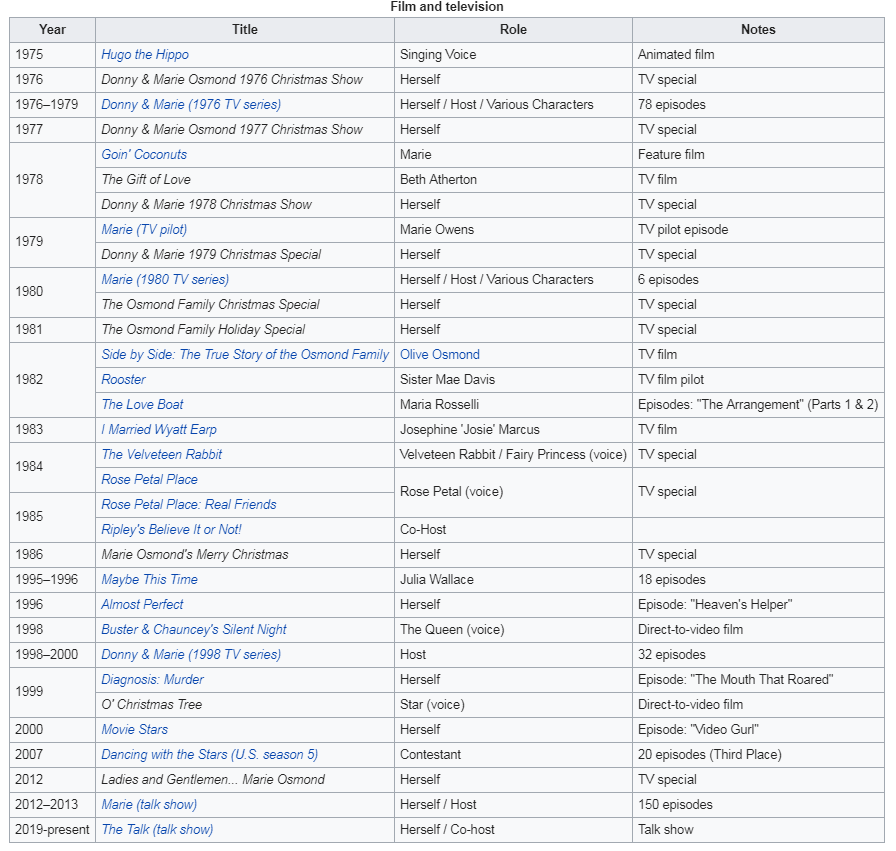Visit The Love Boat page

pyautogui.click(x=142, y=405)
